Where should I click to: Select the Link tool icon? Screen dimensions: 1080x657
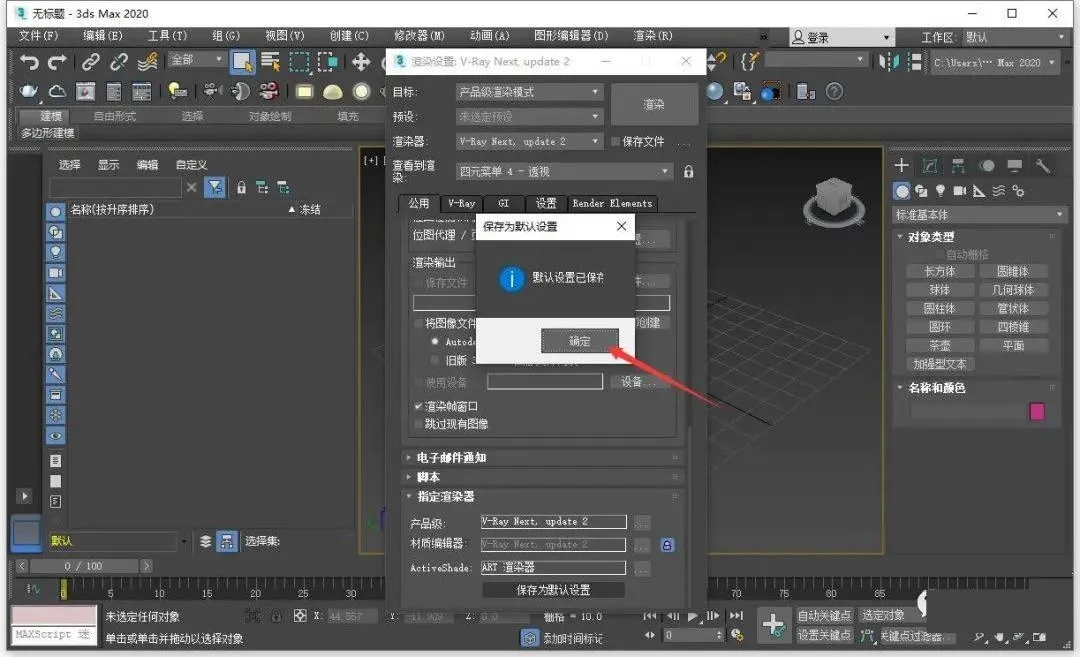90,62
